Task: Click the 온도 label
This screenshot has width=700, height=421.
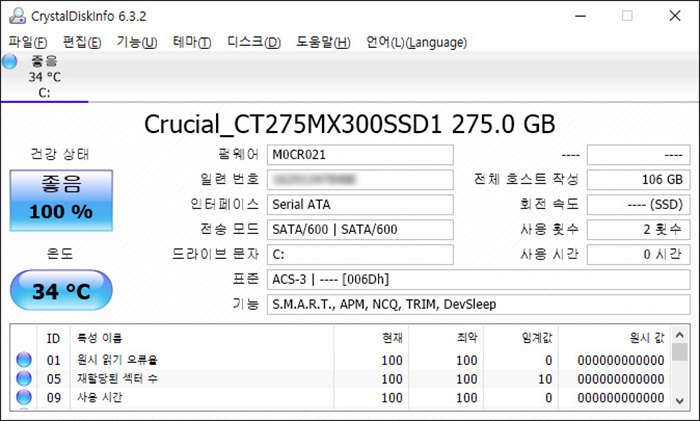Action: [x=60, y=254]
